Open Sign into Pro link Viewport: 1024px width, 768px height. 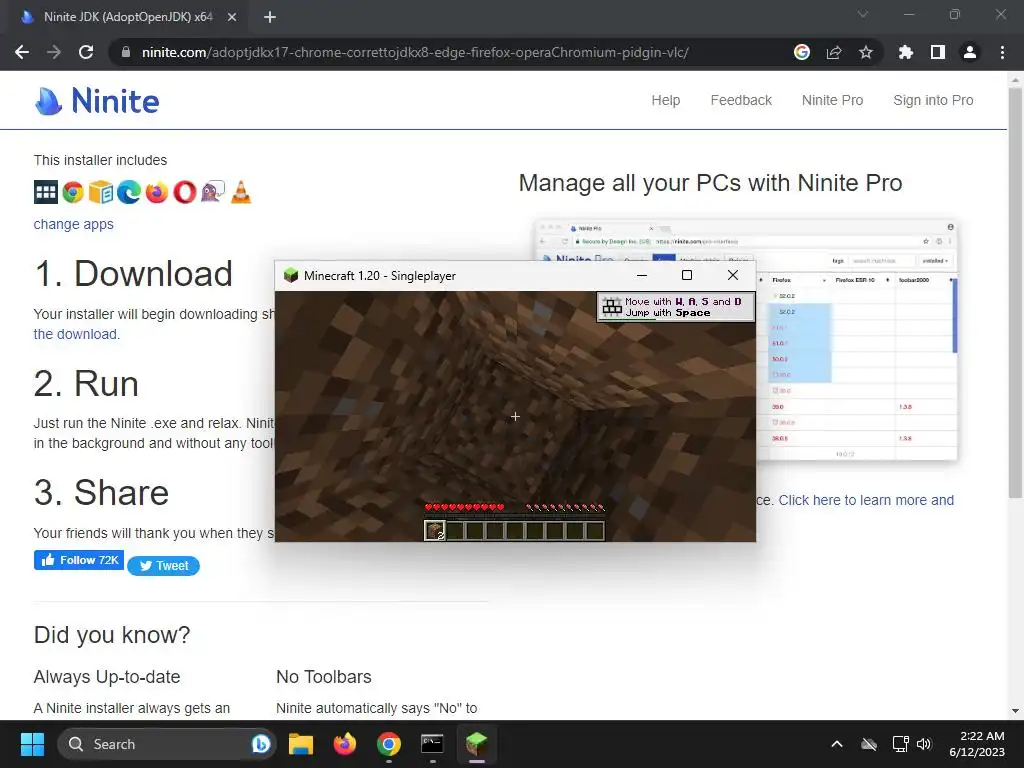click(933, 101)
